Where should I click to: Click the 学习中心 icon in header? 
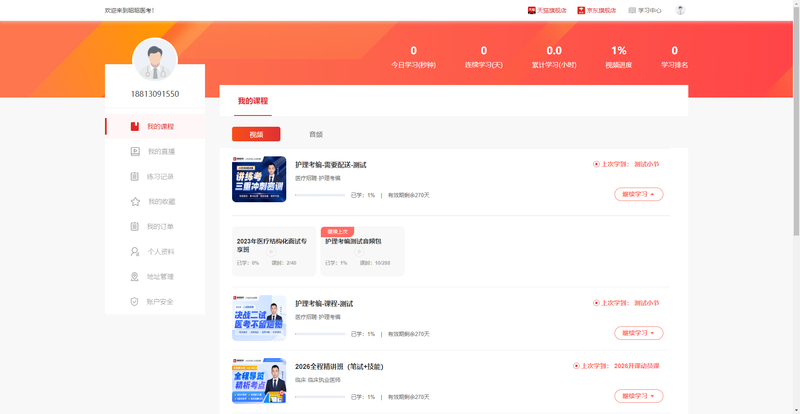(632, 10)
